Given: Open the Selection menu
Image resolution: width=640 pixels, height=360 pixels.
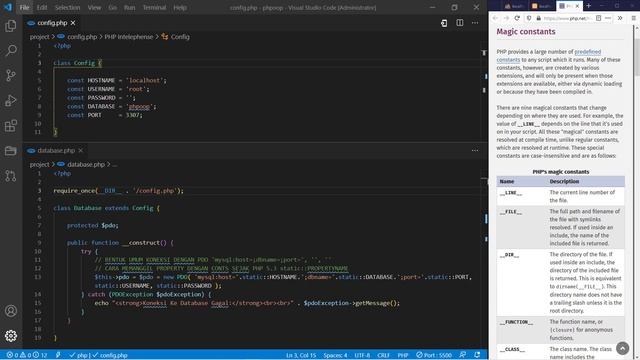Looking at the screenshot, I should click(67, 7).
